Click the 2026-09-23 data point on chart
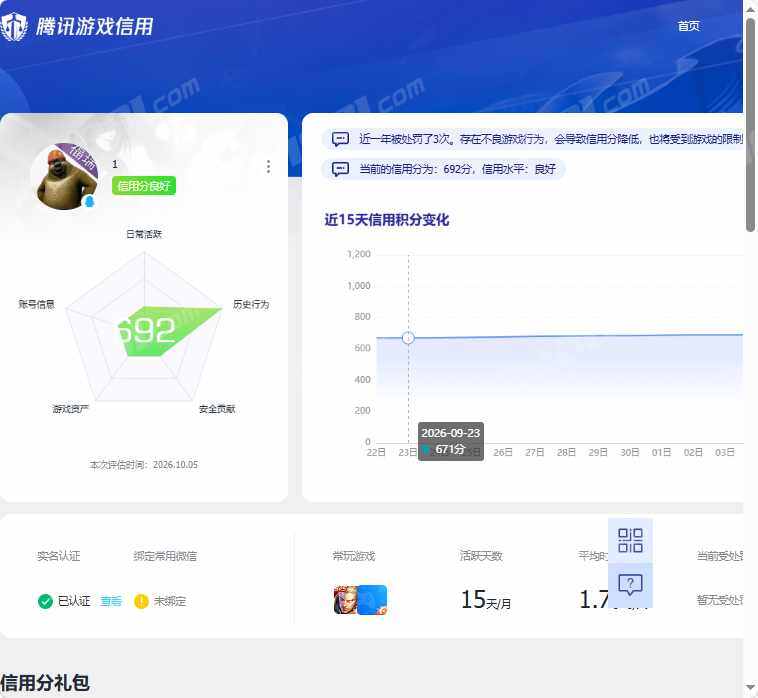The image size is (758, 698). click(408, 338)
